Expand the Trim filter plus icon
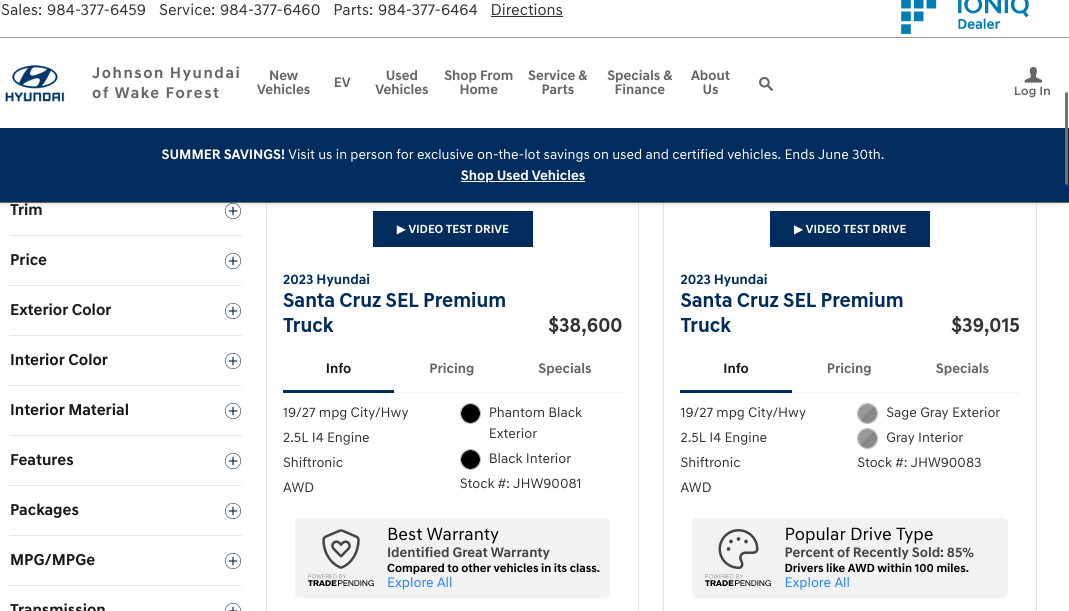 point(233,211)
